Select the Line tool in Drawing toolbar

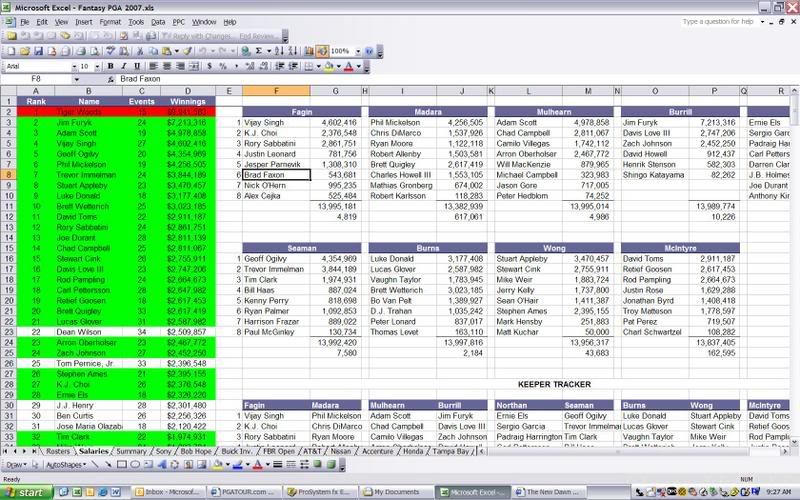pos(94,464)
